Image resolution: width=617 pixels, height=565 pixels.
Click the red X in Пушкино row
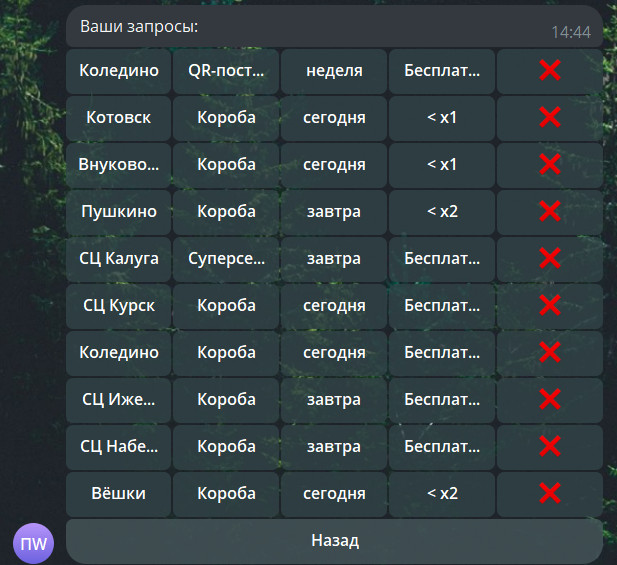click(549, 211)
